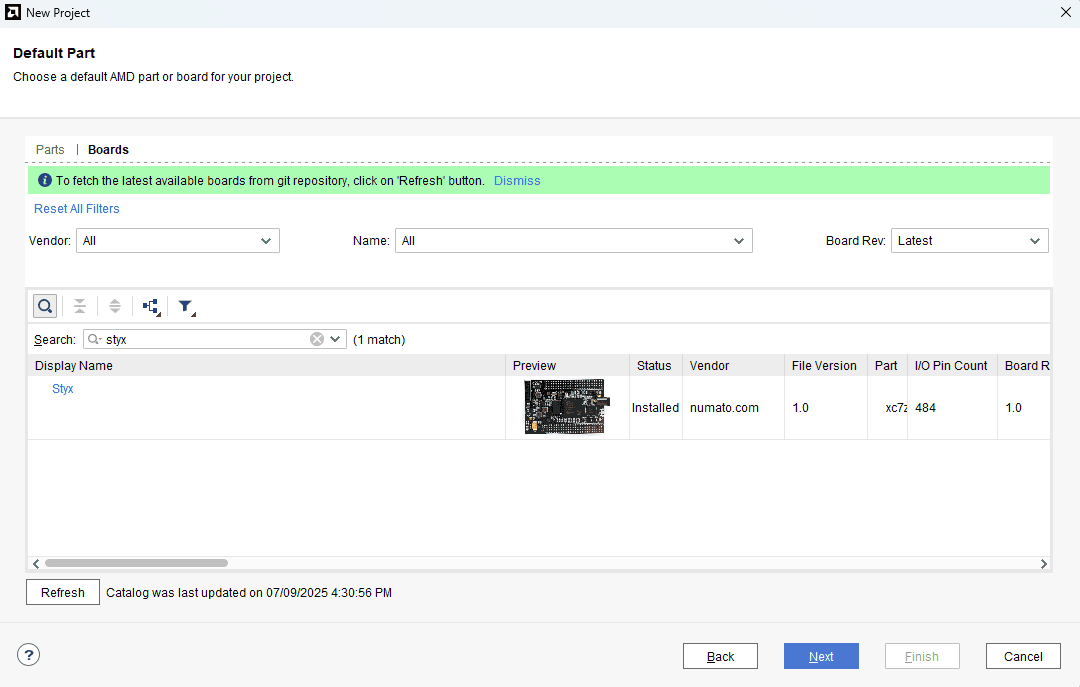Click the help question mark icon

[x=29, y=656]
